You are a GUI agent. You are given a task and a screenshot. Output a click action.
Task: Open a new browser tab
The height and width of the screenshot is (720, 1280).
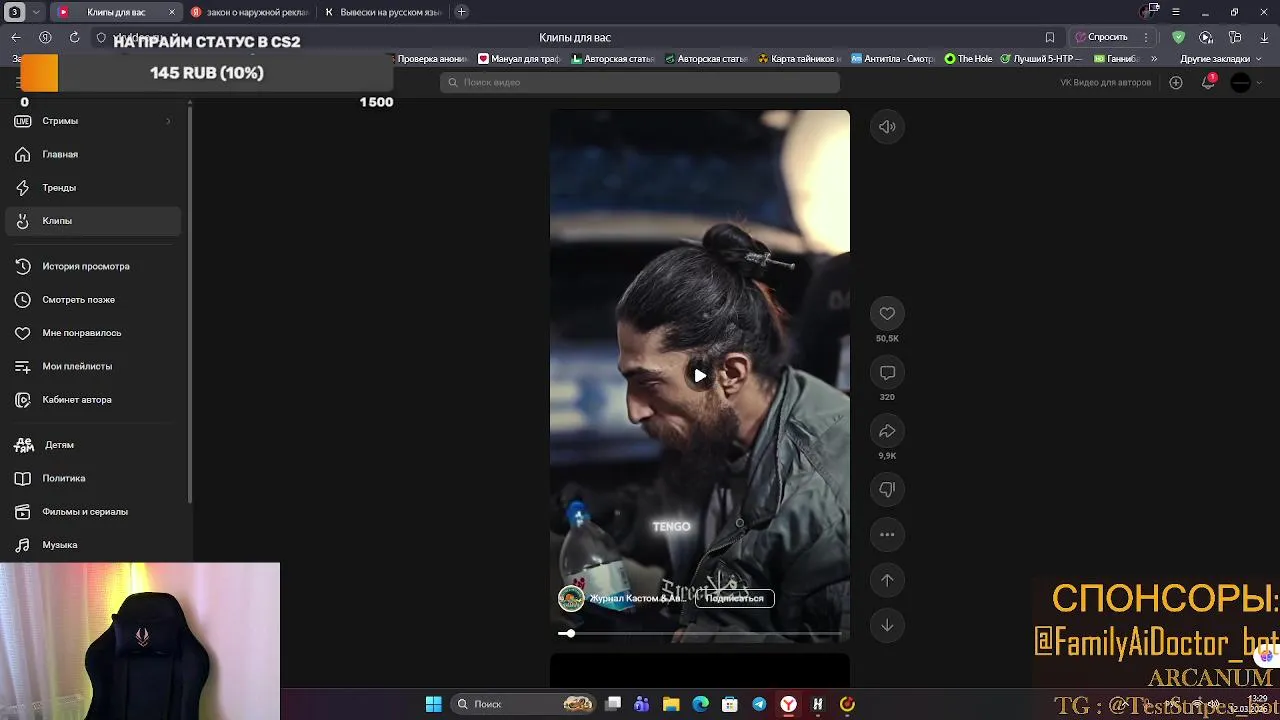coord(461,12)
